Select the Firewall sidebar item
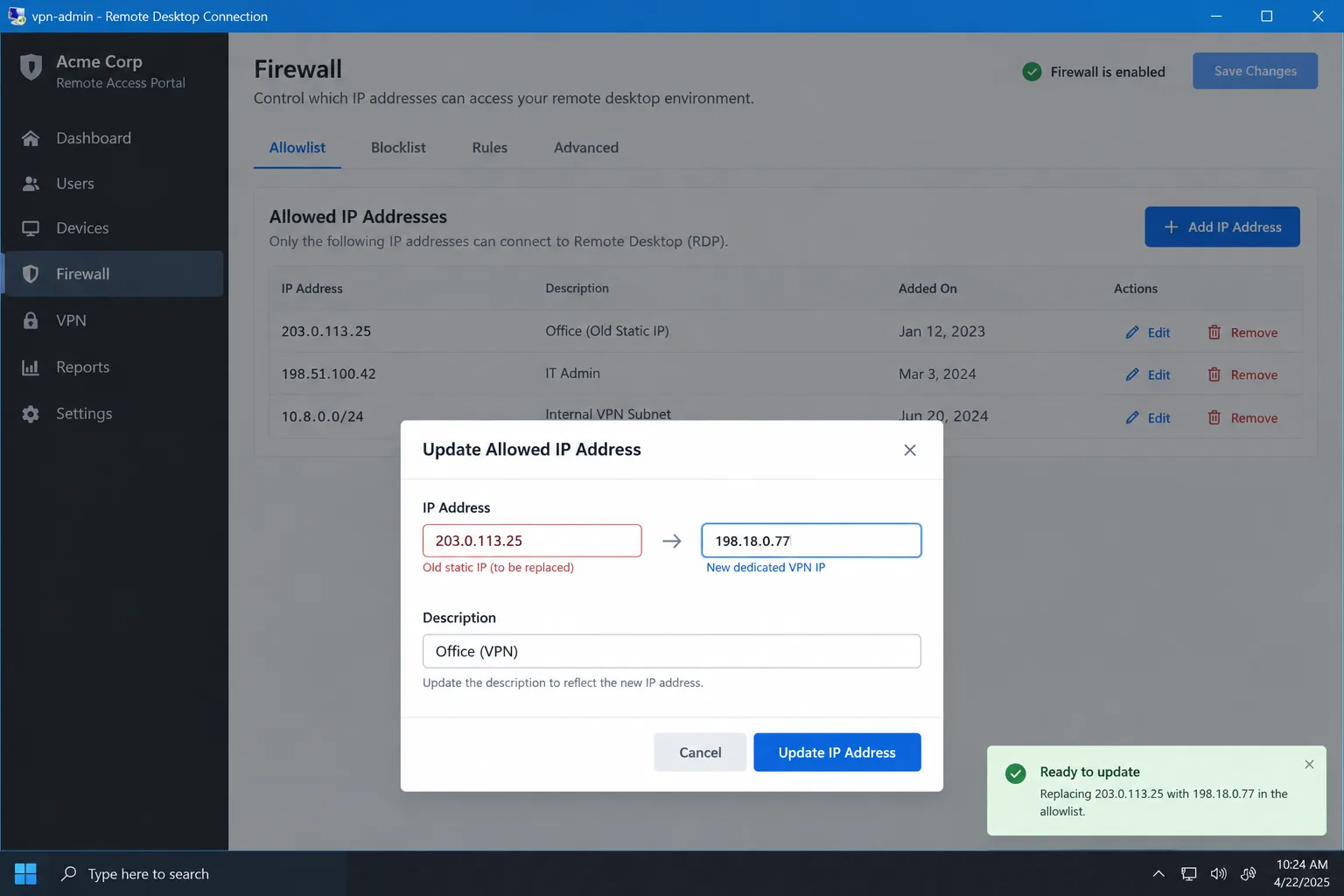The image size is (1344, 896). click(x=114, y=274)
